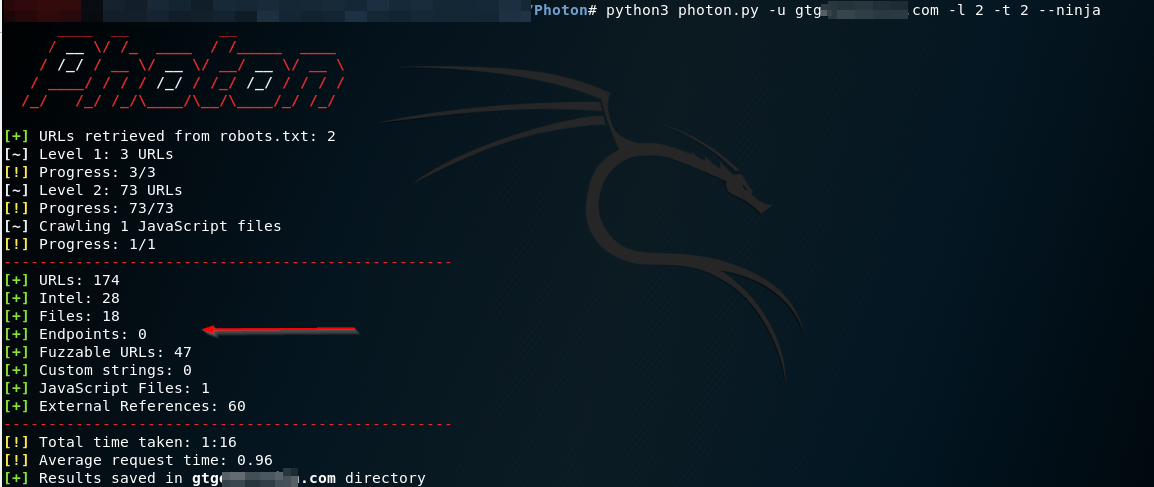Select the 'Endpoints: 0' output line
1154x487 pixels.
[93, 334]
